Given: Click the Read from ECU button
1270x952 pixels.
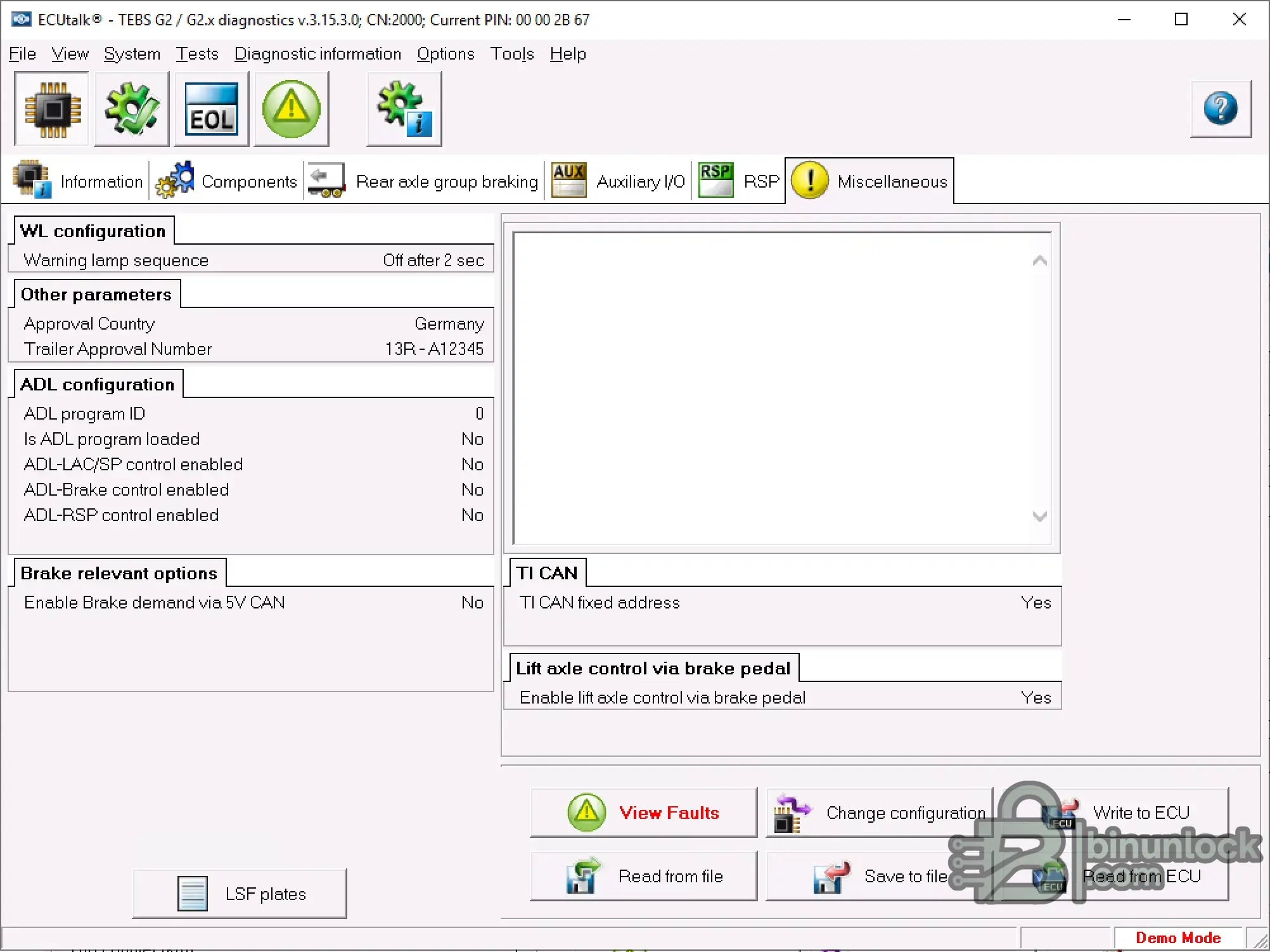Looking at the screenshot, I should [x=1115, y=876].
